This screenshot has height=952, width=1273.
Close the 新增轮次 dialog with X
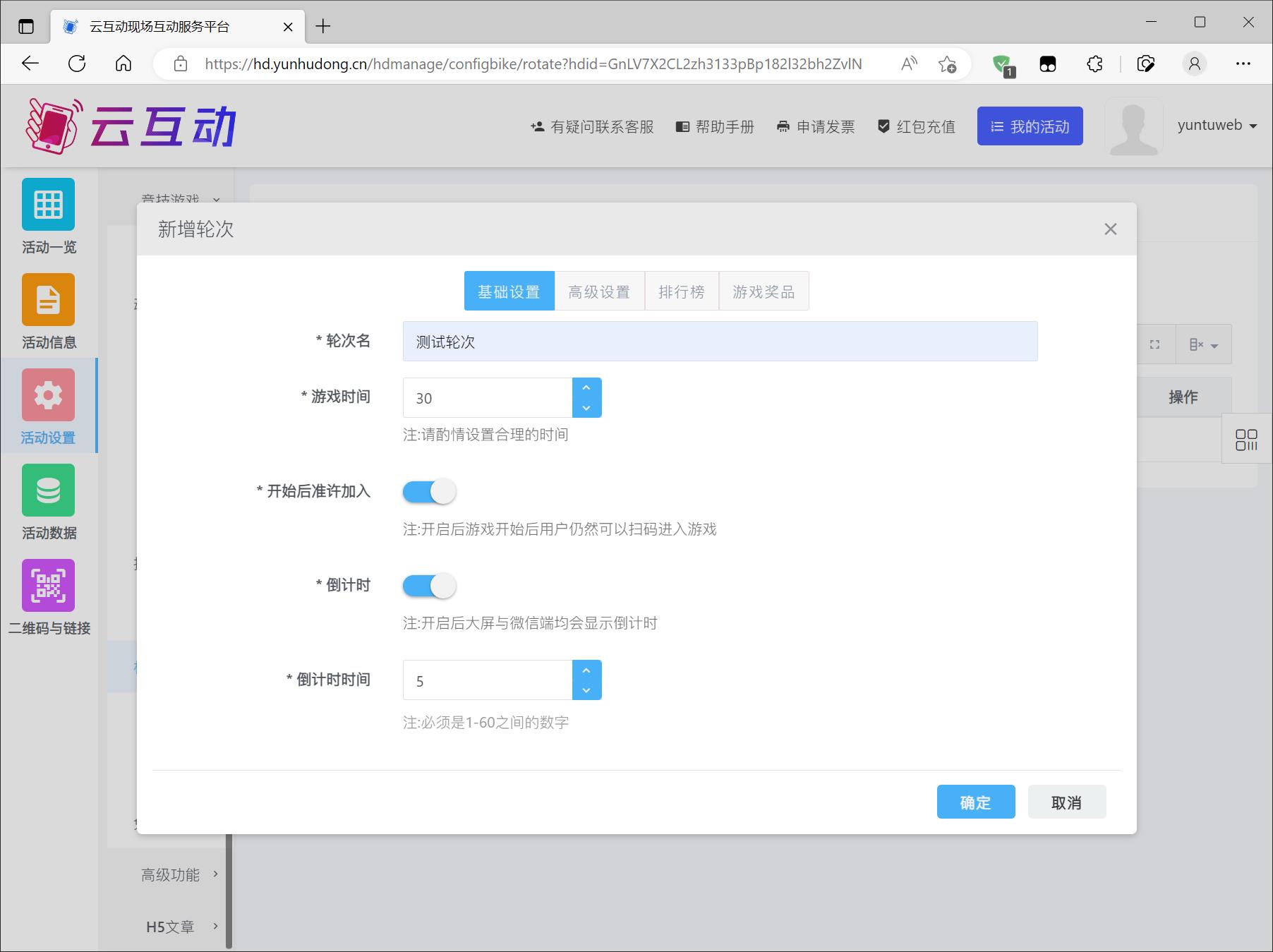[x=1110, y=229]
